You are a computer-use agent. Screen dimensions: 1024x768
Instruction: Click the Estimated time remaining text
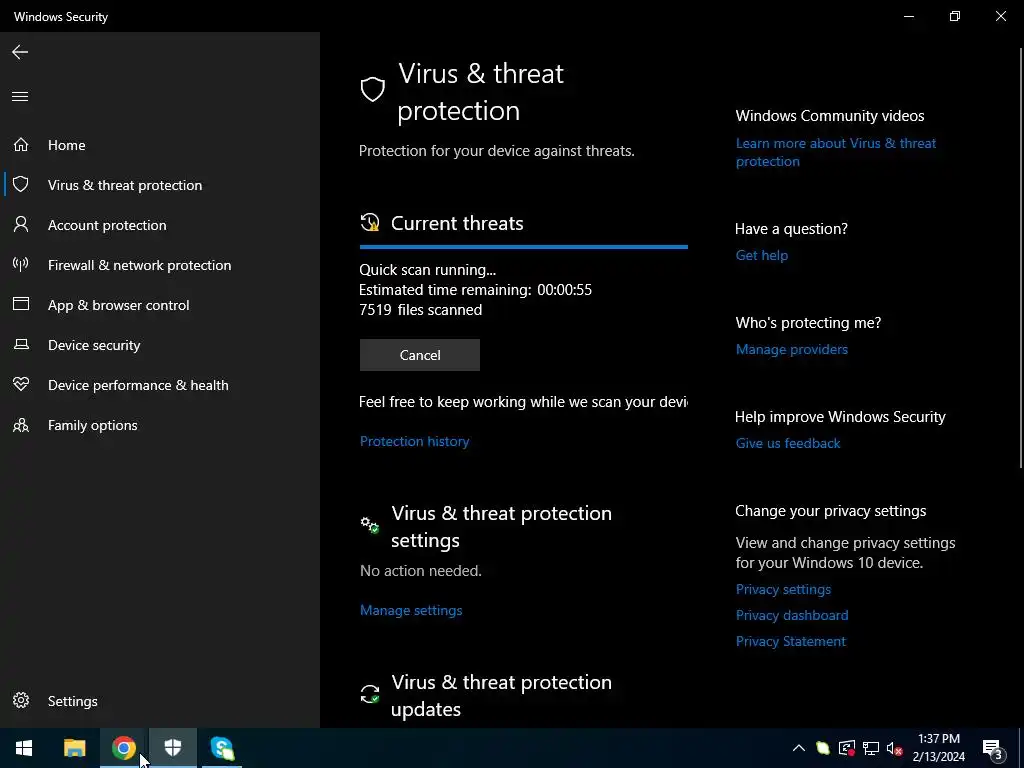point(475,290)
